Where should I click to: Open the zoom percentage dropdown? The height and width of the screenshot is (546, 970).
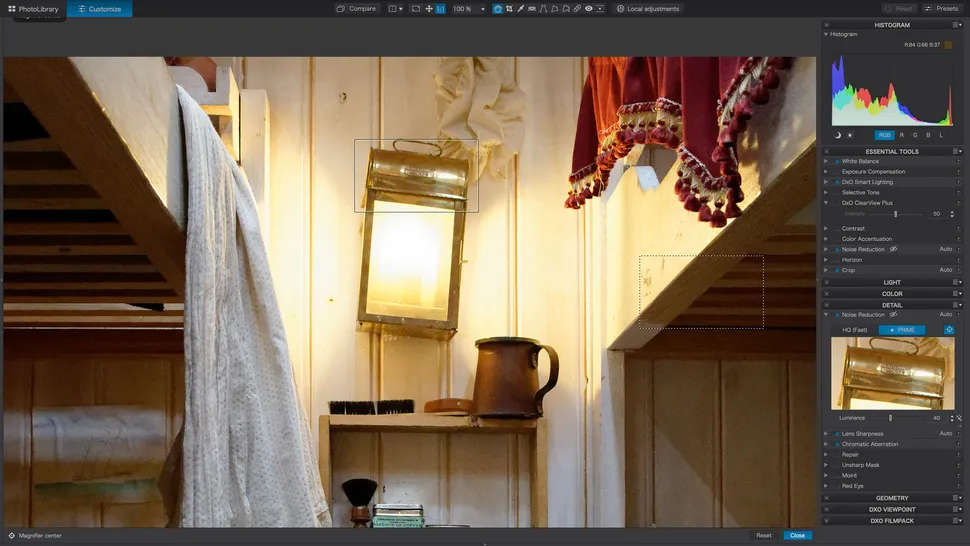tap(482, 9)
